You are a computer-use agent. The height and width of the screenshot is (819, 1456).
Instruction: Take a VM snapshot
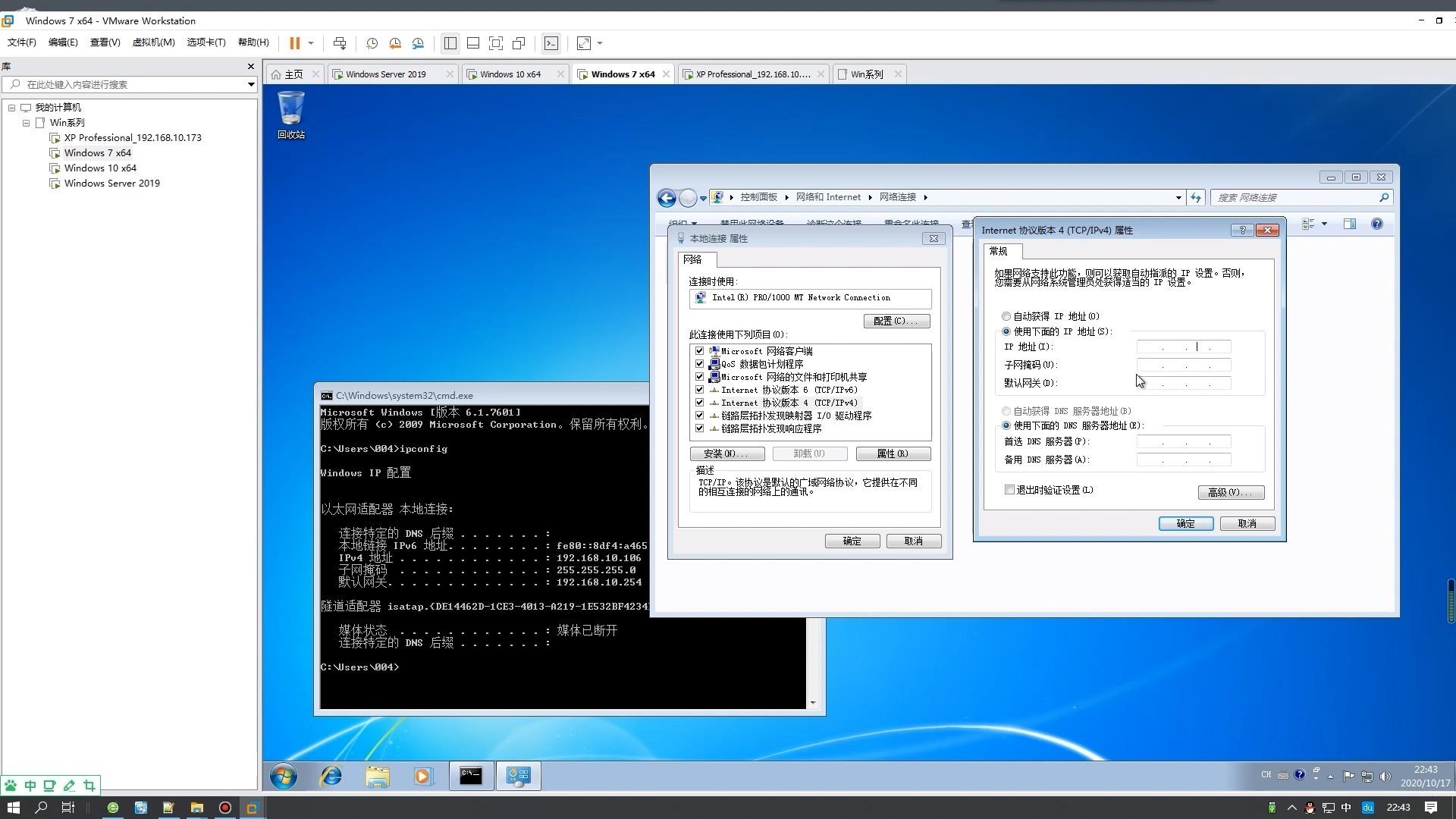pyautogui.click(x=372, y=43)
